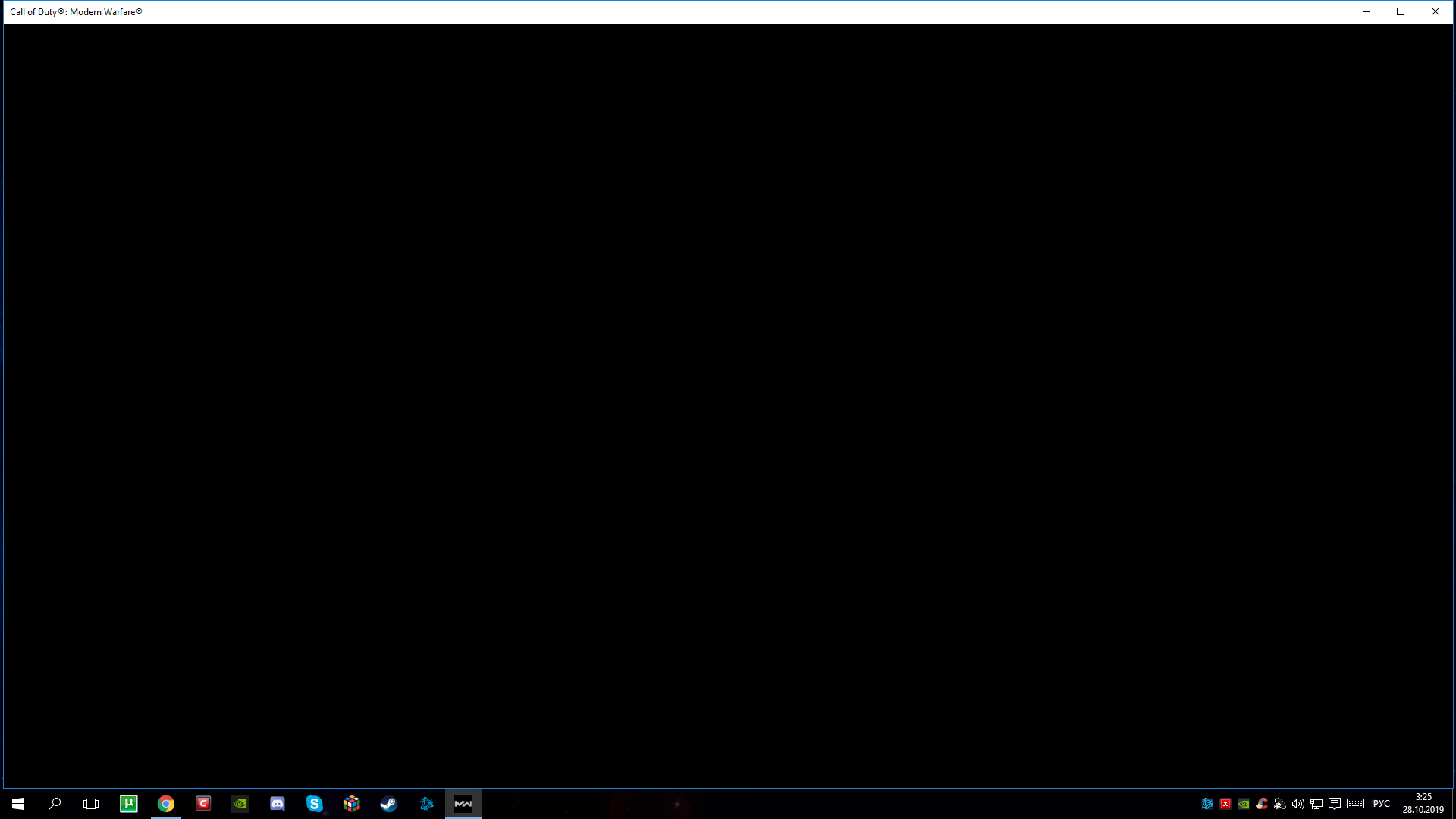Image resolution: width=1456 pixels, height=819 pixels.
Task: Switch to Google Chrome on the taskbar
Action: pyautogui.click(x=166, y=804)
